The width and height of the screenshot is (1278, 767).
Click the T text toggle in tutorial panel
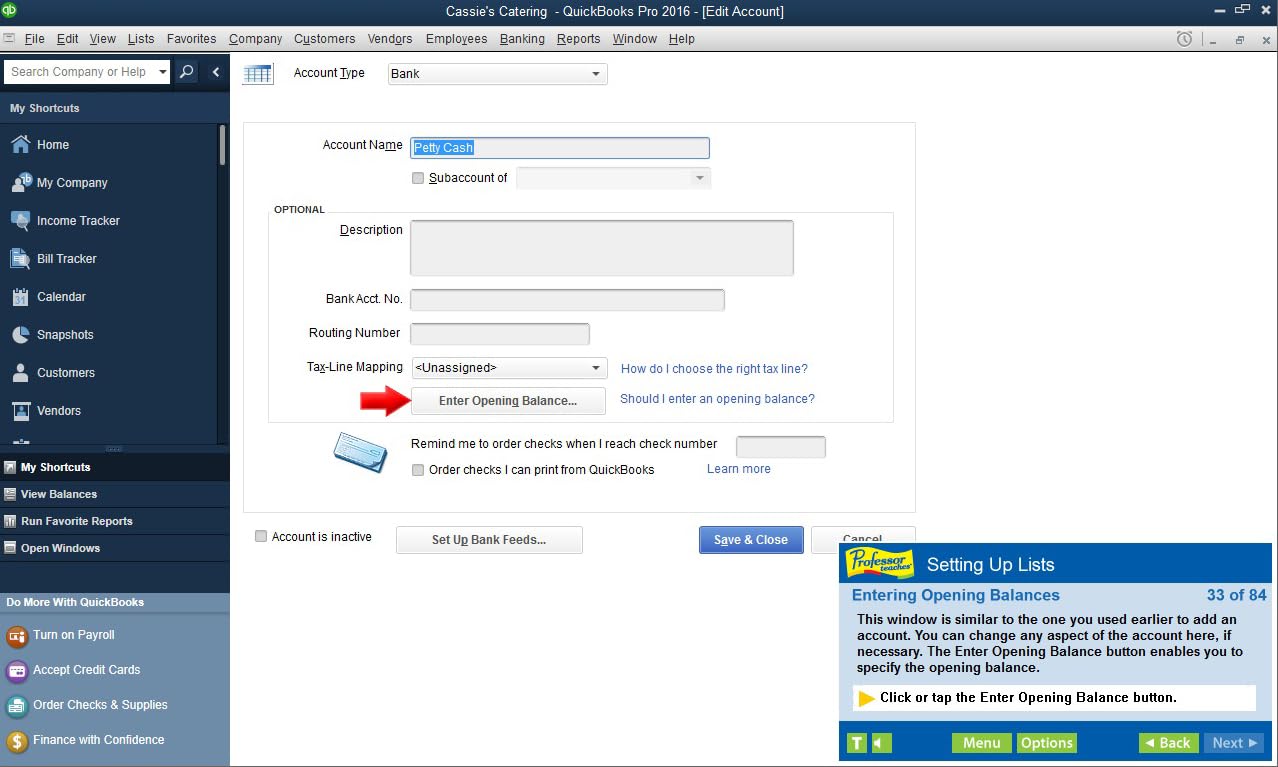[857, 743]
